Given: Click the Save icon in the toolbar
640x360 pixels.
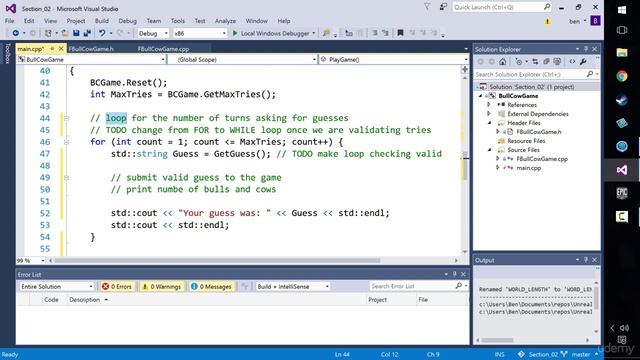Looking at the screenshot, I should [76, 33].
